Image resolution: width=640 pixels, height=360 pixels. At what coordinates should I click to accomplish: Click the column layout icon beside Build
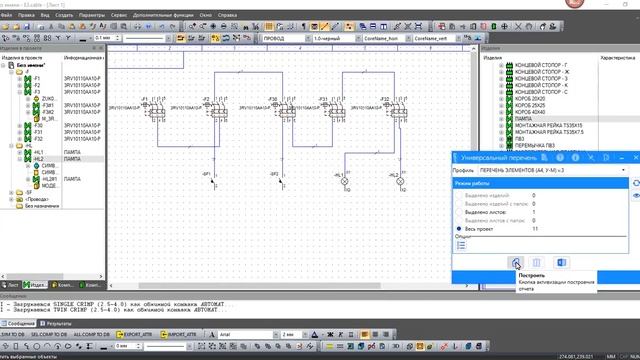coord(537,262)
